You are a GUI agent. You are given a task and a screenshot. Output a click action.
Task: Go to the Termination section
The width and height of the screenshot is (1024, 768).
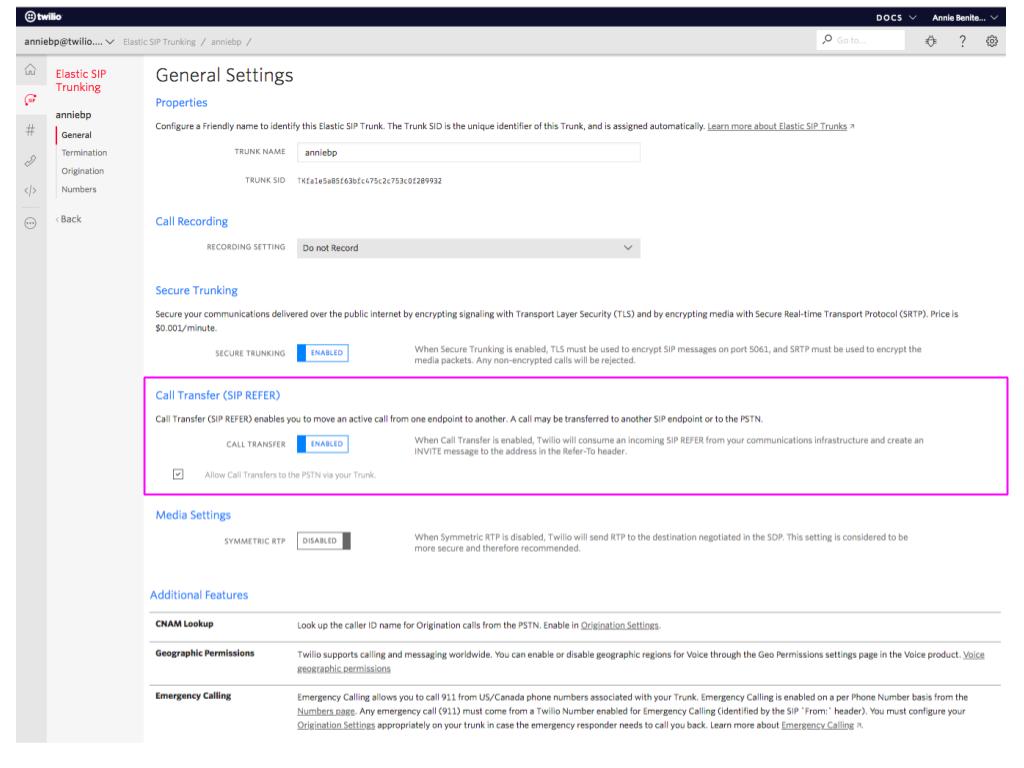[x=84, y=153]
